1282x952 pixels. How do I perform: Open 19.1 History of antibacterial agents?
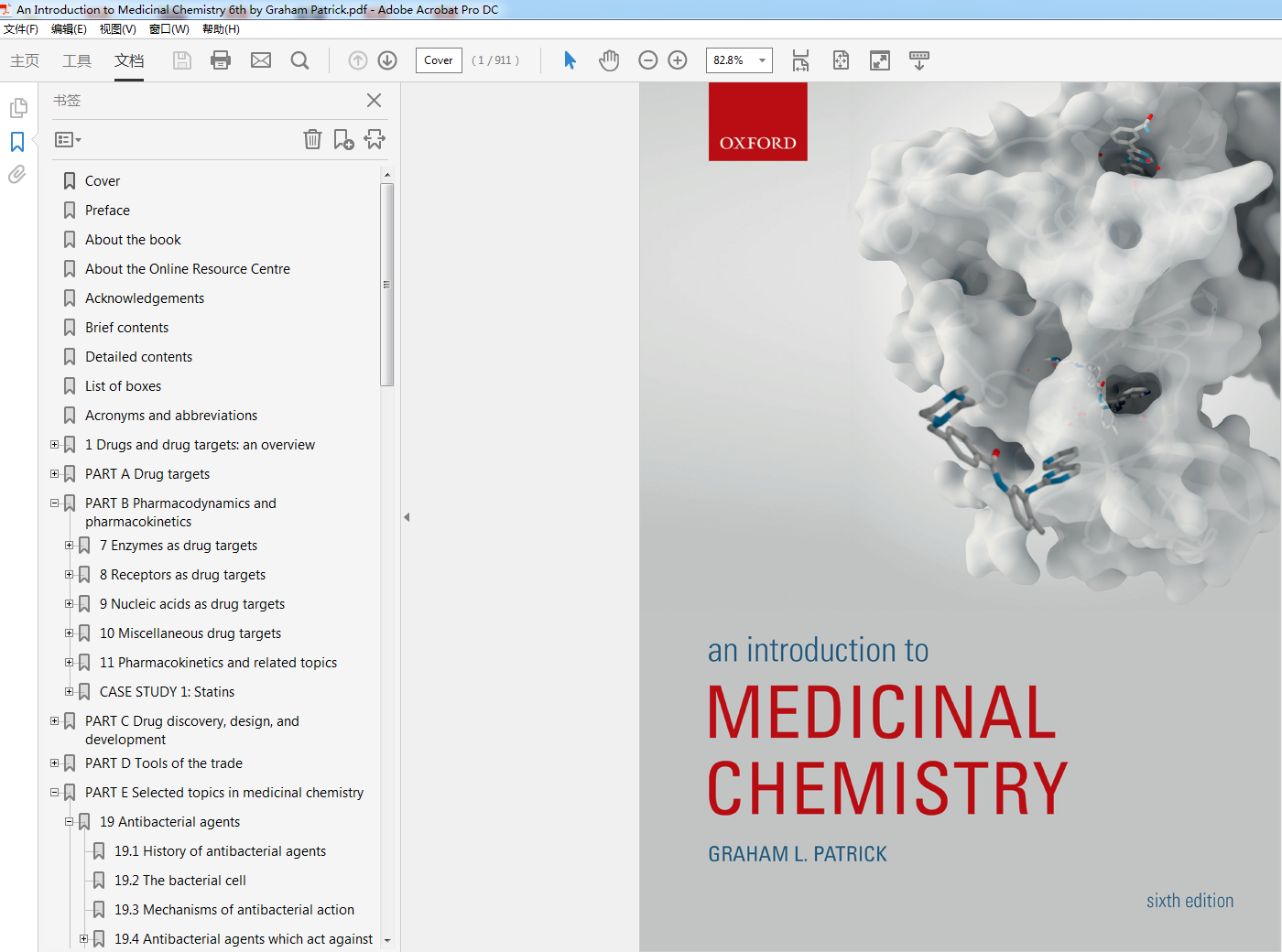click(220, 851)
